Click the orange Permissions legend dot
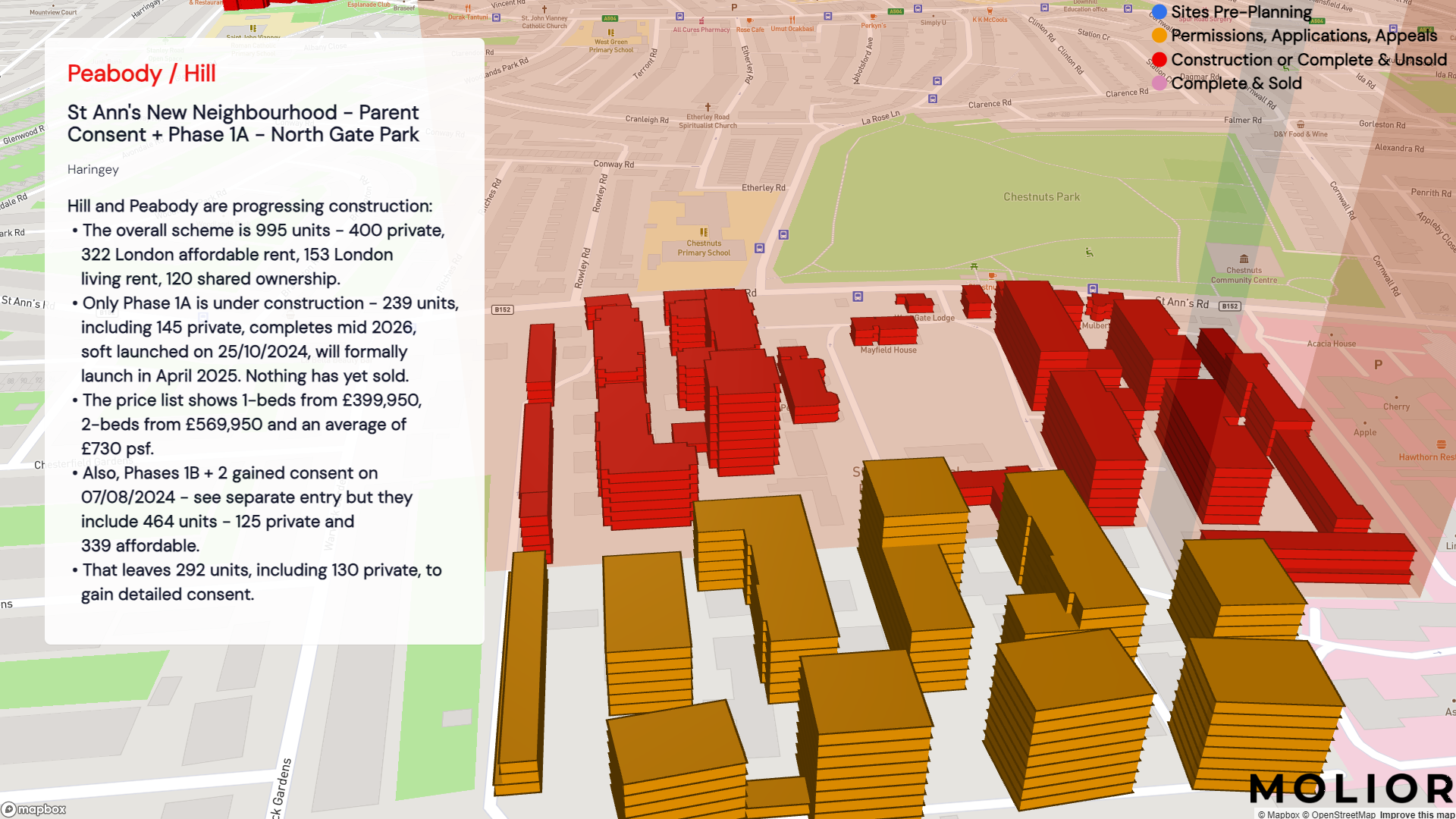1456x819 pixels. [x=1159, y=36]
